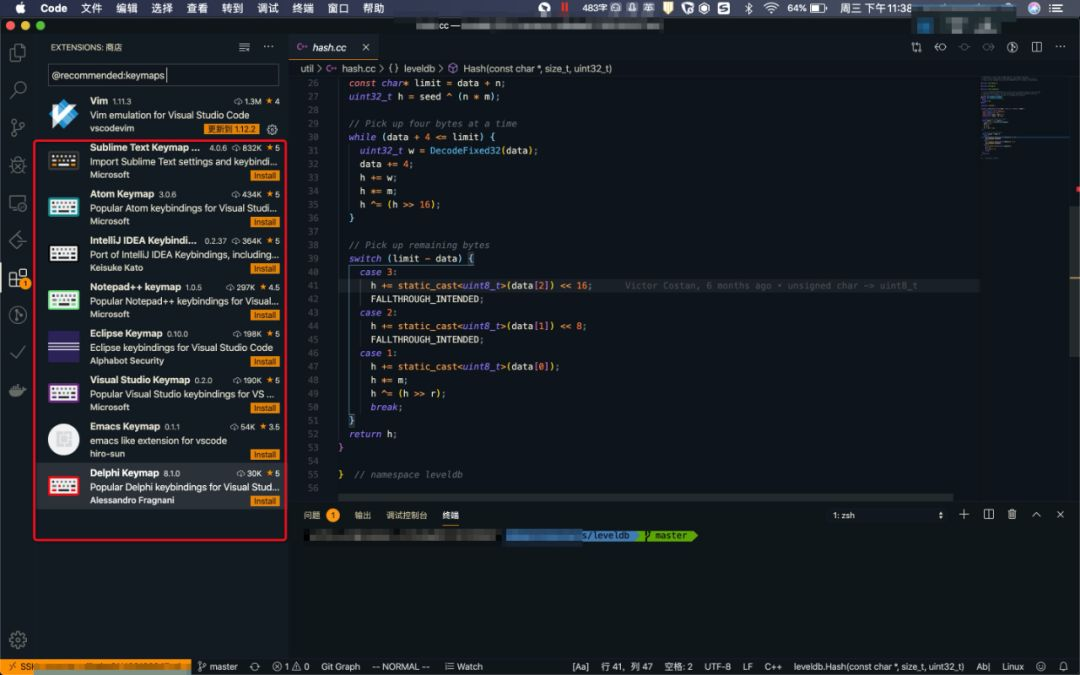
Task: Switch to the 输出 panel tab
Action: click(362, 515)
